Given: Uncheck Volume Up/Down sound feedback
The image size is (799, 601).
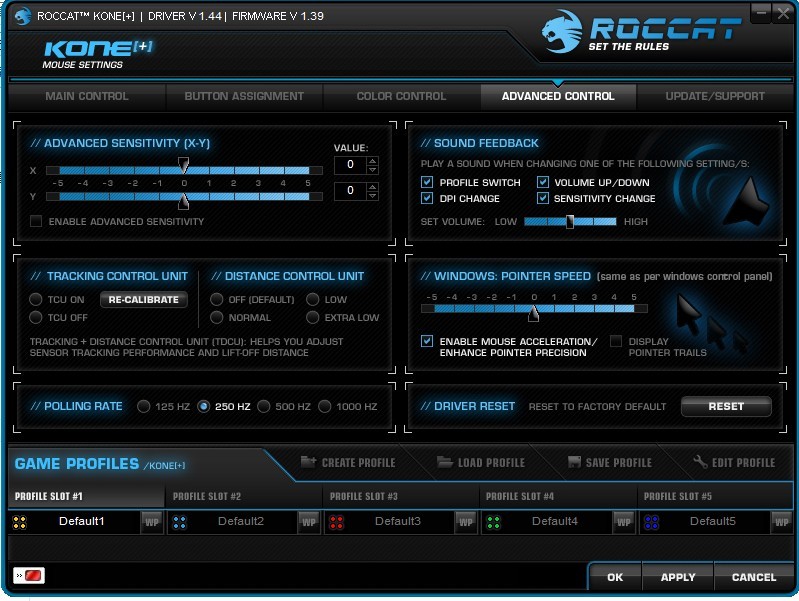Looking at the screenshot, I should coord(543,182).
